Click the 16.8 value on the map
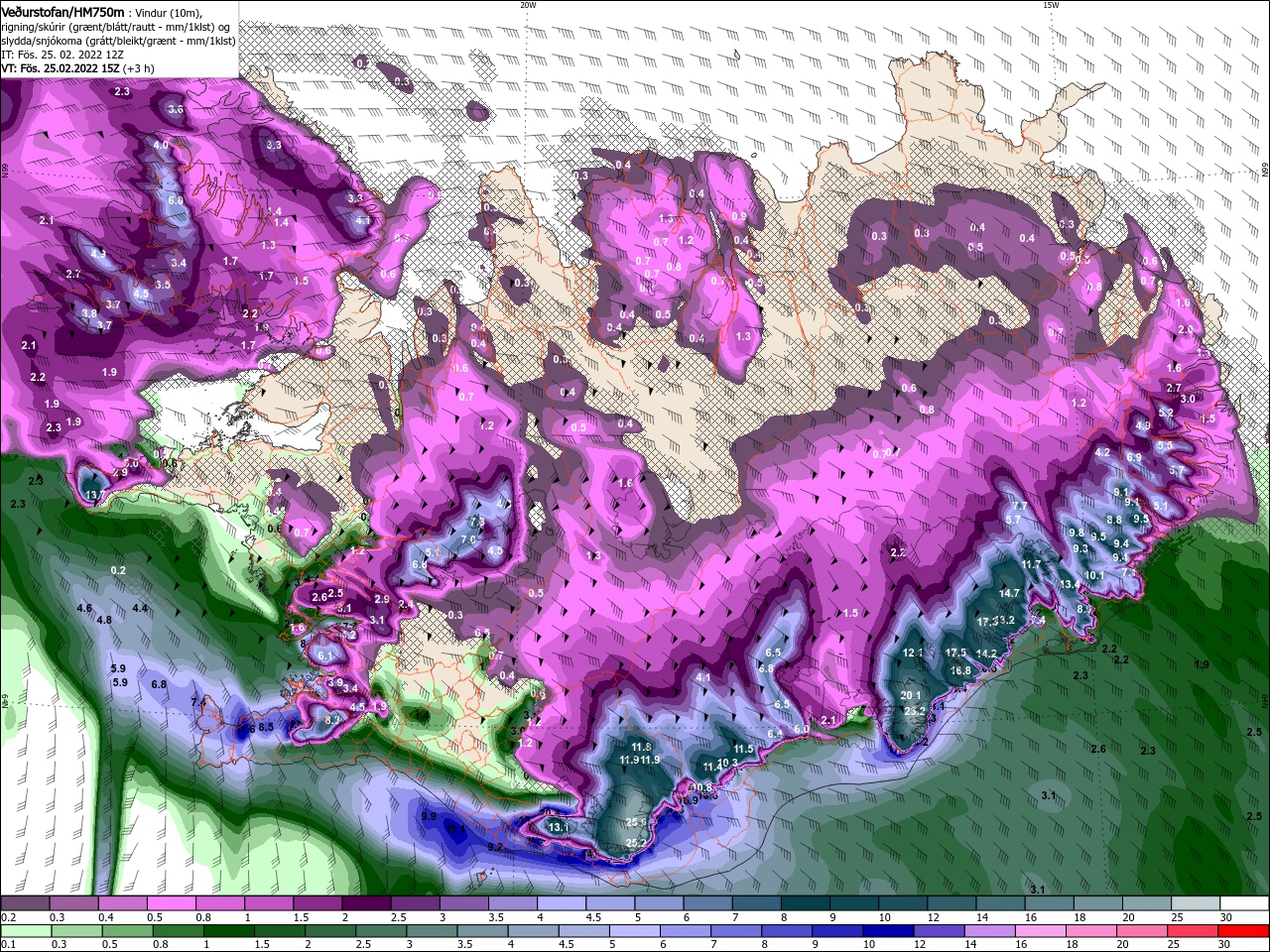1270x952 pixels. point(960,670)
